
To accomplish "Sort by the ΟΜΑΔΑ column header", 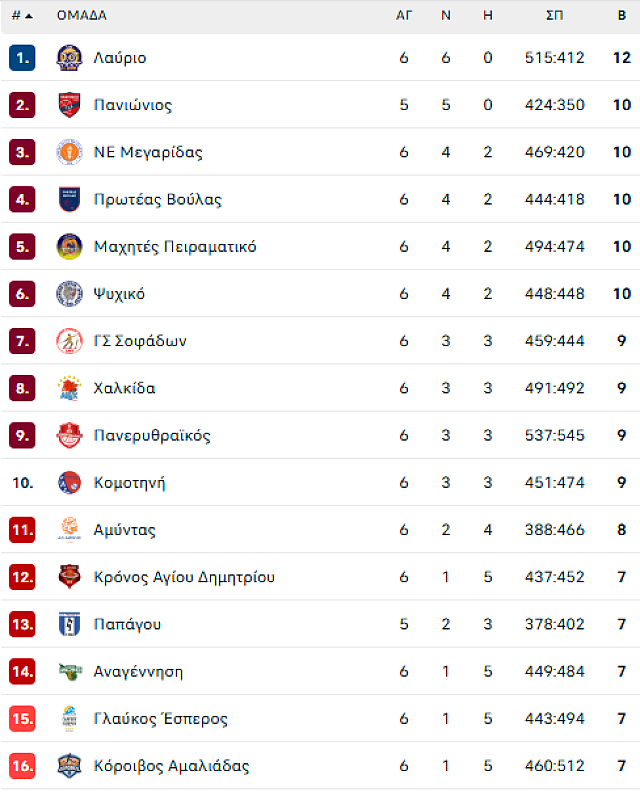I will pos(82,16).
